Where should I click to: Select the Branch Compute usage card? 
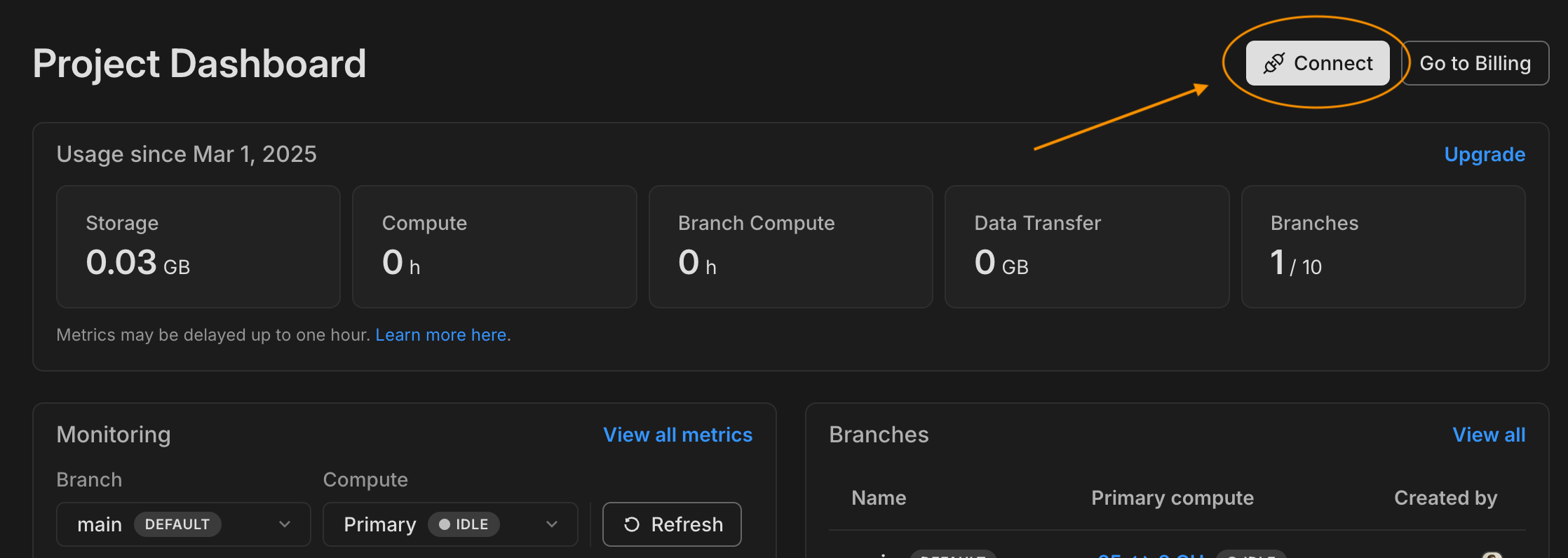click(x=790, y=247)
